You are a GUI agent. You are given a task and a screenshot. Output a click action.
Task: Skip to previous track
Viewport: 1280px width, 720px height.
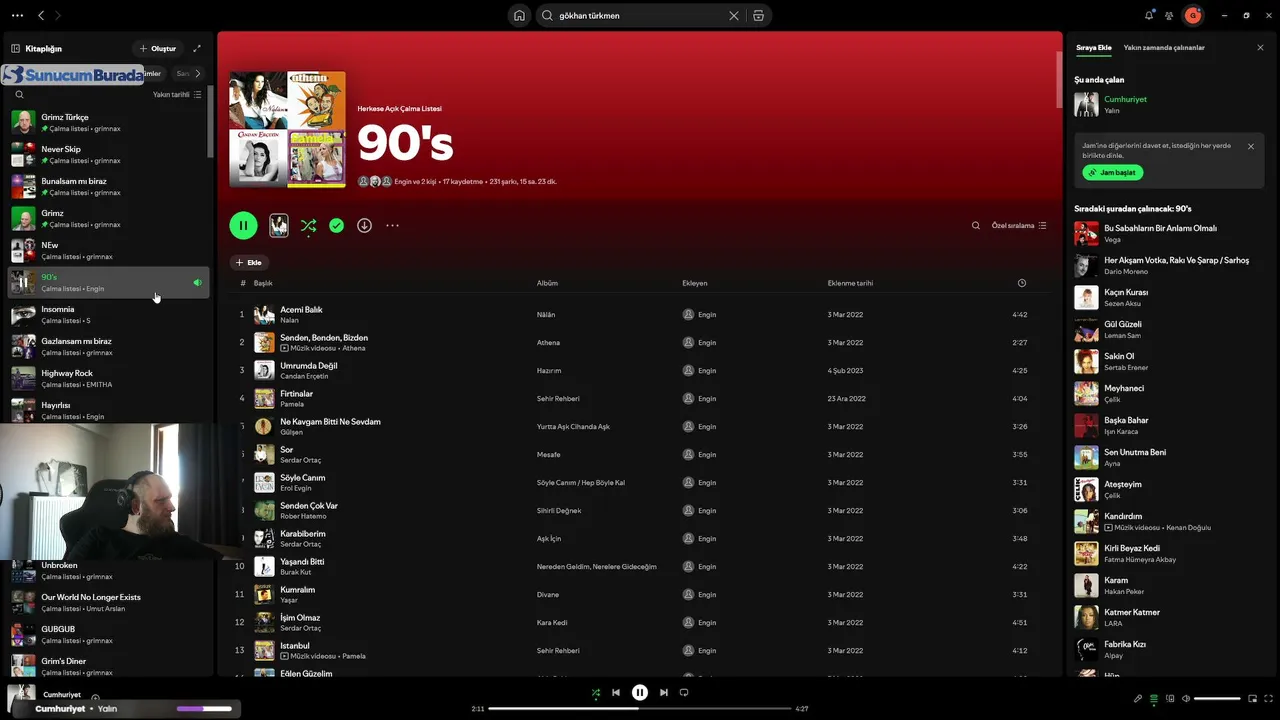[616, 692]
